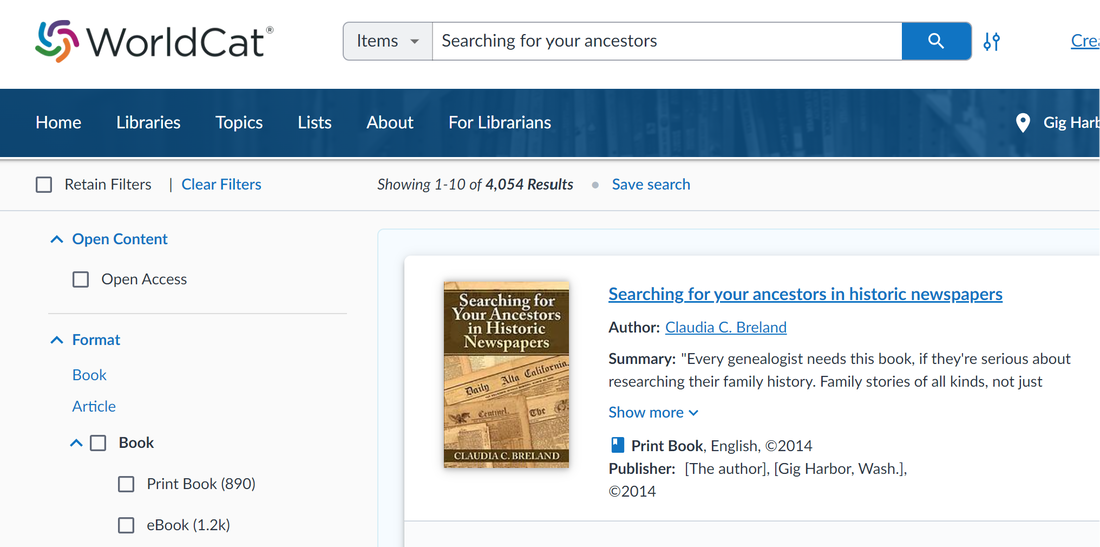Open author Claudia C. Breland link

tap(726, 327)
